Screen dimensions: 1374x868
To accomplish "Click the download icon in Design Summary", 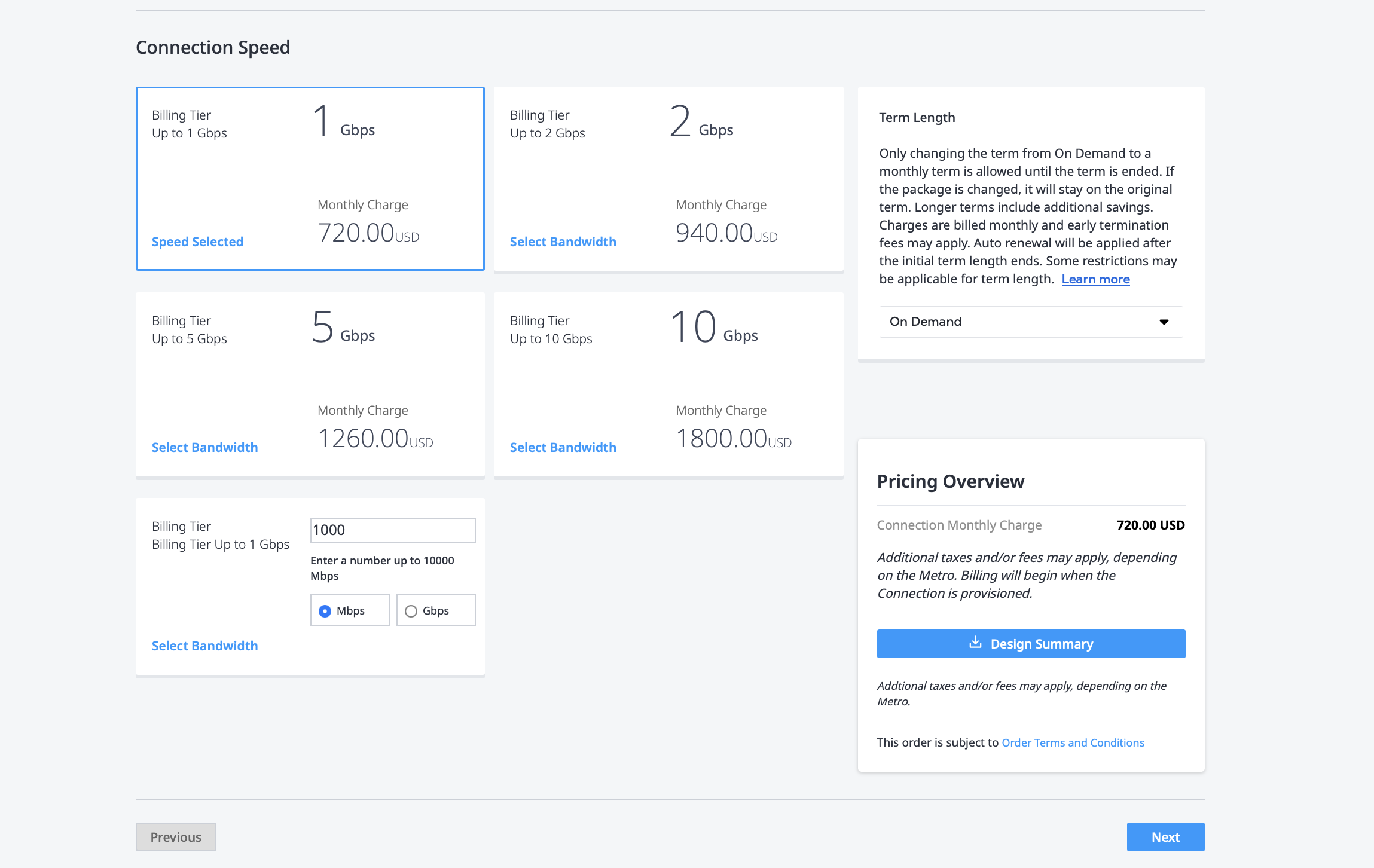I will [x=975, y=643].
